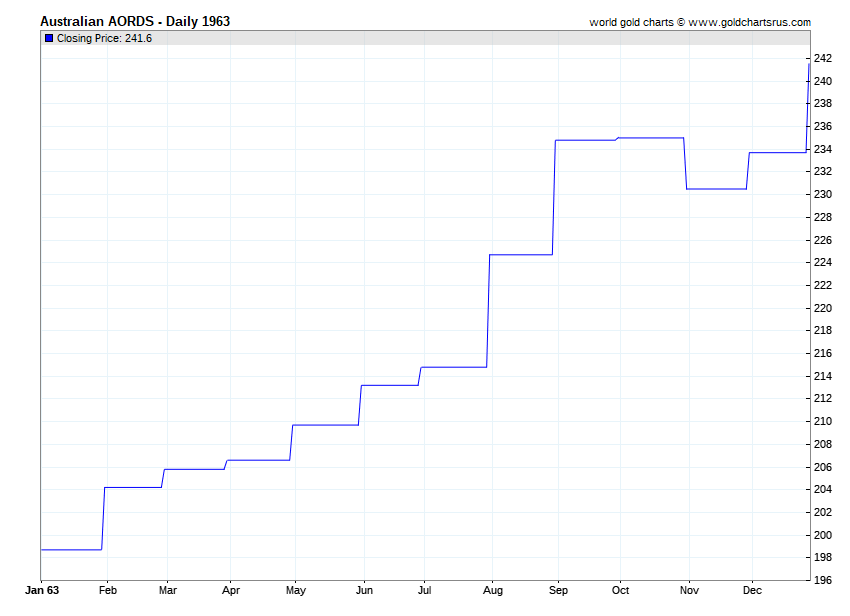Click the 242 value on the y-axis

pos(823,58)
